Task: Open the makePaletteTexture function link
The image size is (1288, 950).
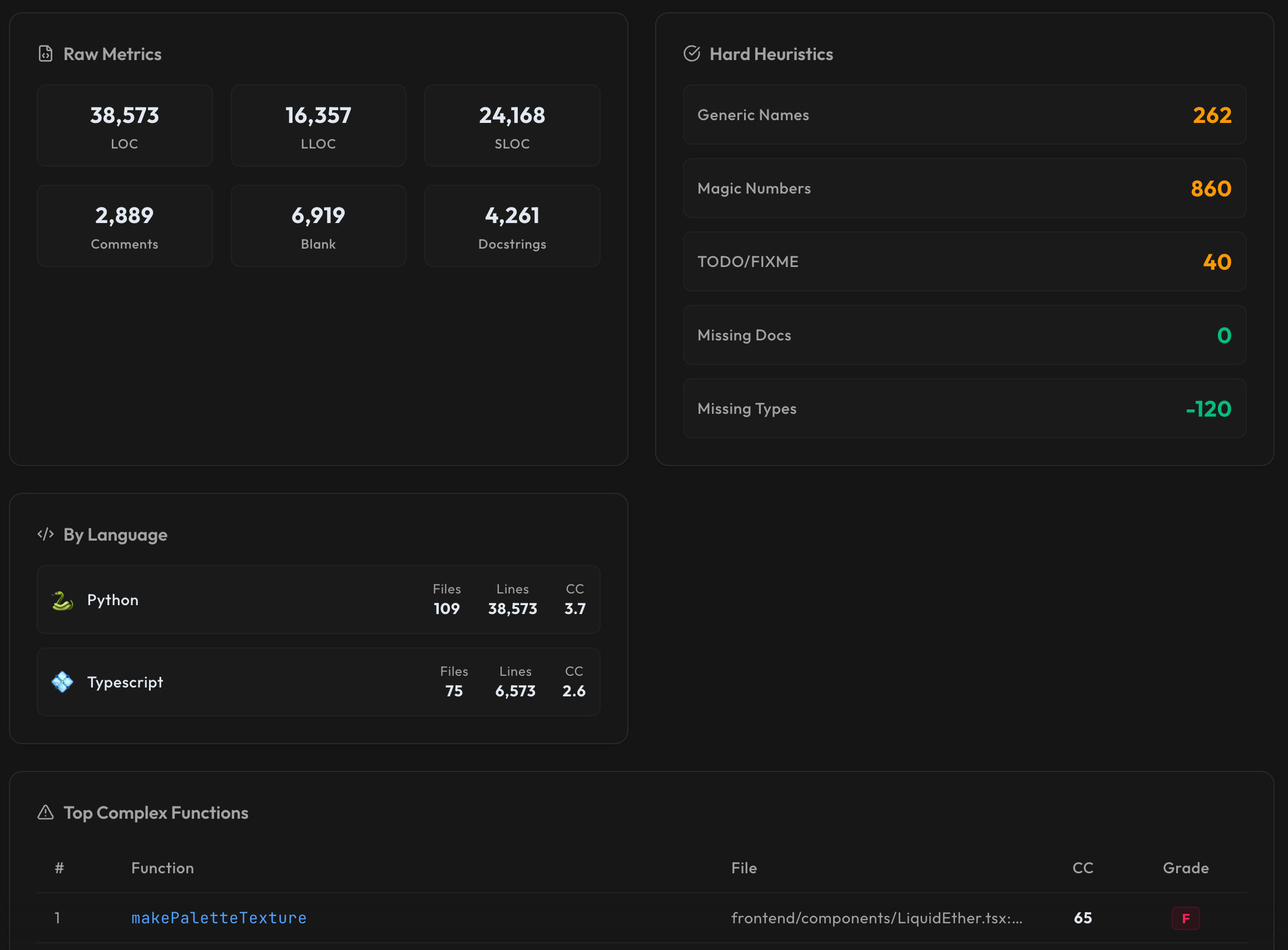Action: click(219, 918)
